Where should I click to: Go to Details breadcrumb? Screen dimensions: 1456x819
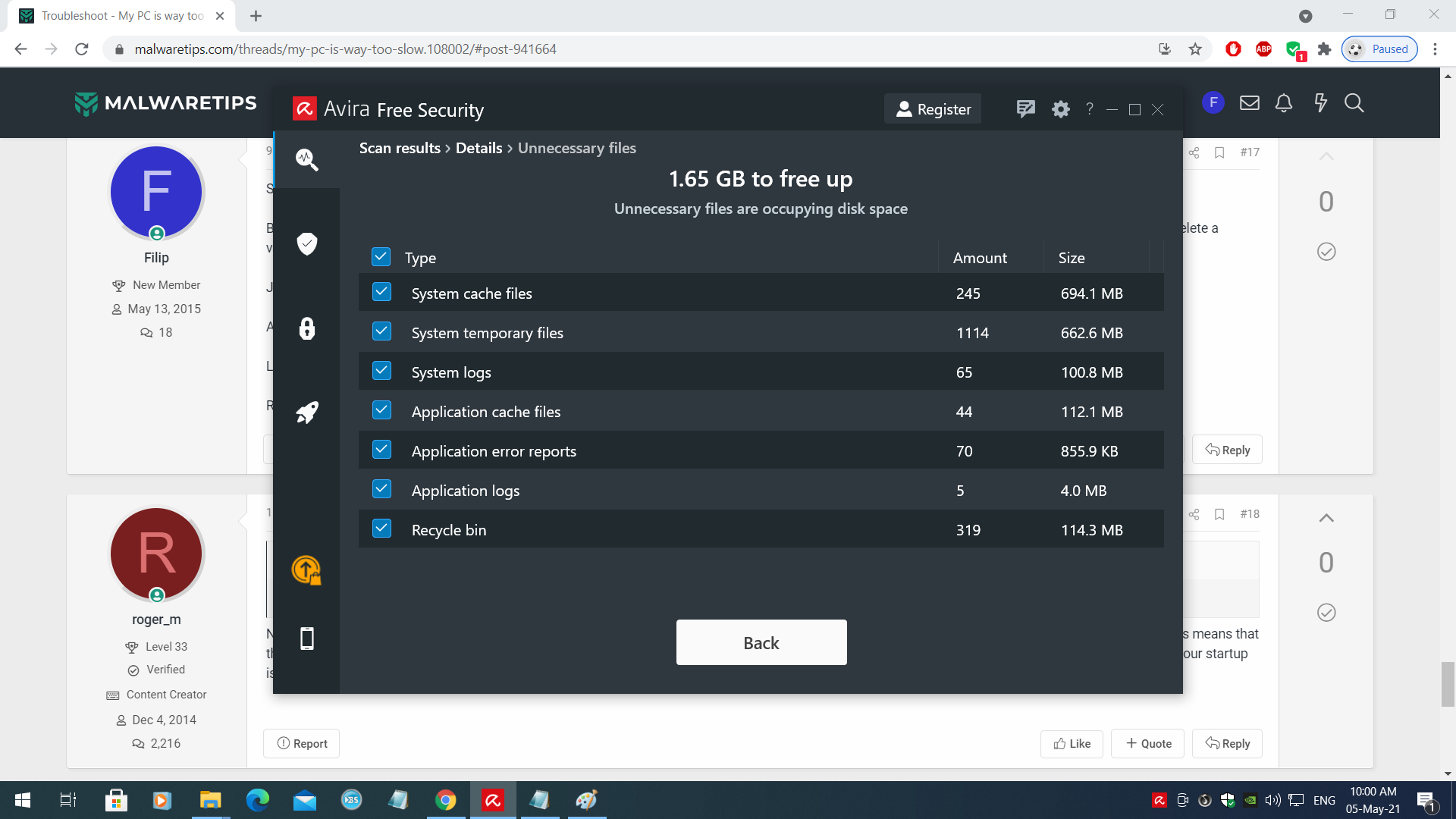[x=479, y=148]
